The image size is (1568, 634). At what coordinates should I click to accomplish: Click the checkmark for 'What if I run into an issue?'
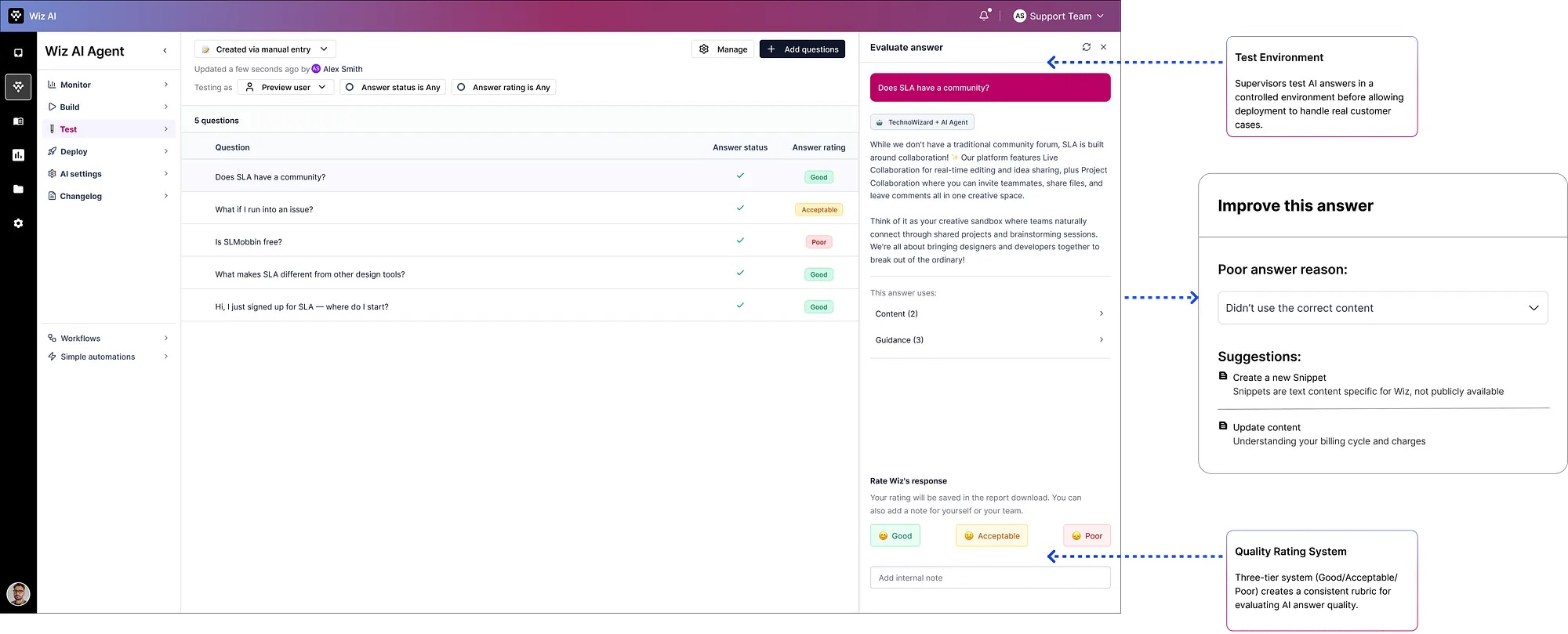740,208
